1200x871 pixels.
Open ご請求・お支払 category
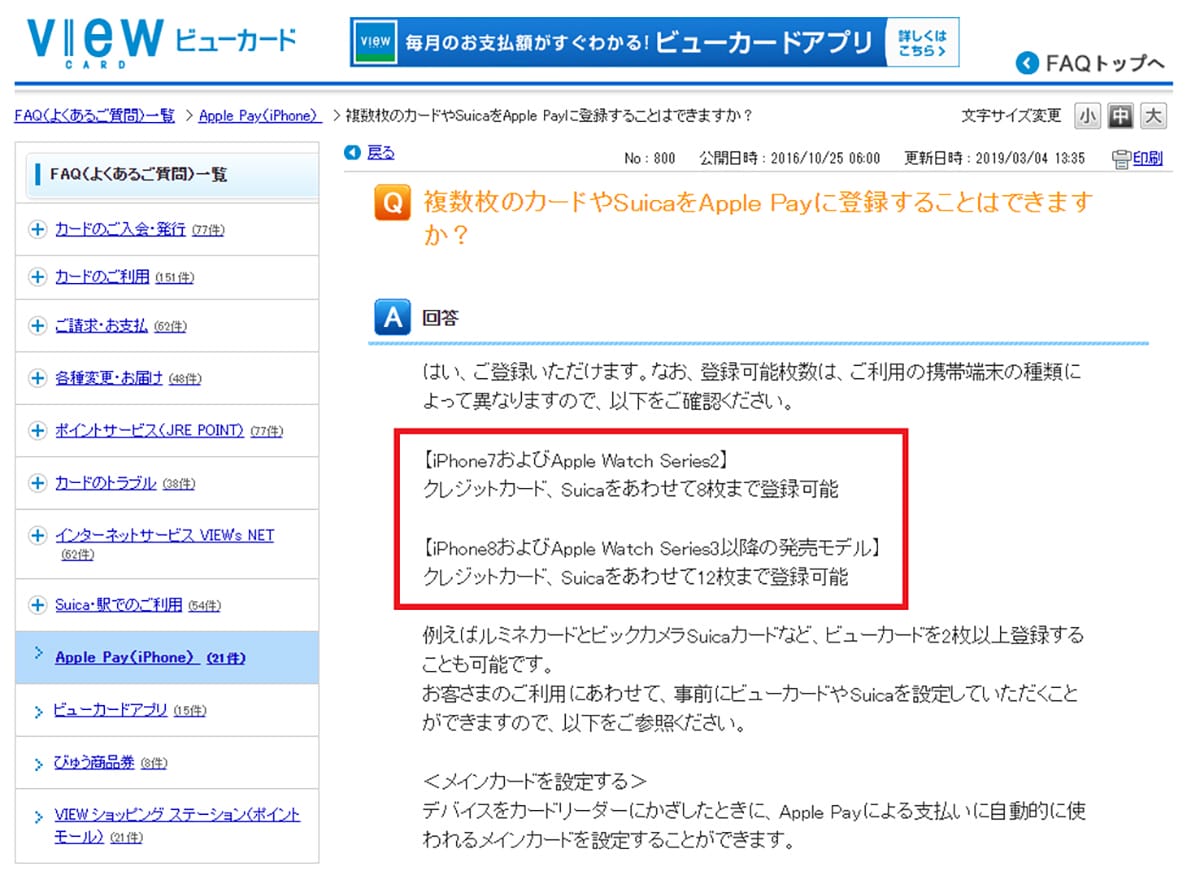tap(101, 326)
